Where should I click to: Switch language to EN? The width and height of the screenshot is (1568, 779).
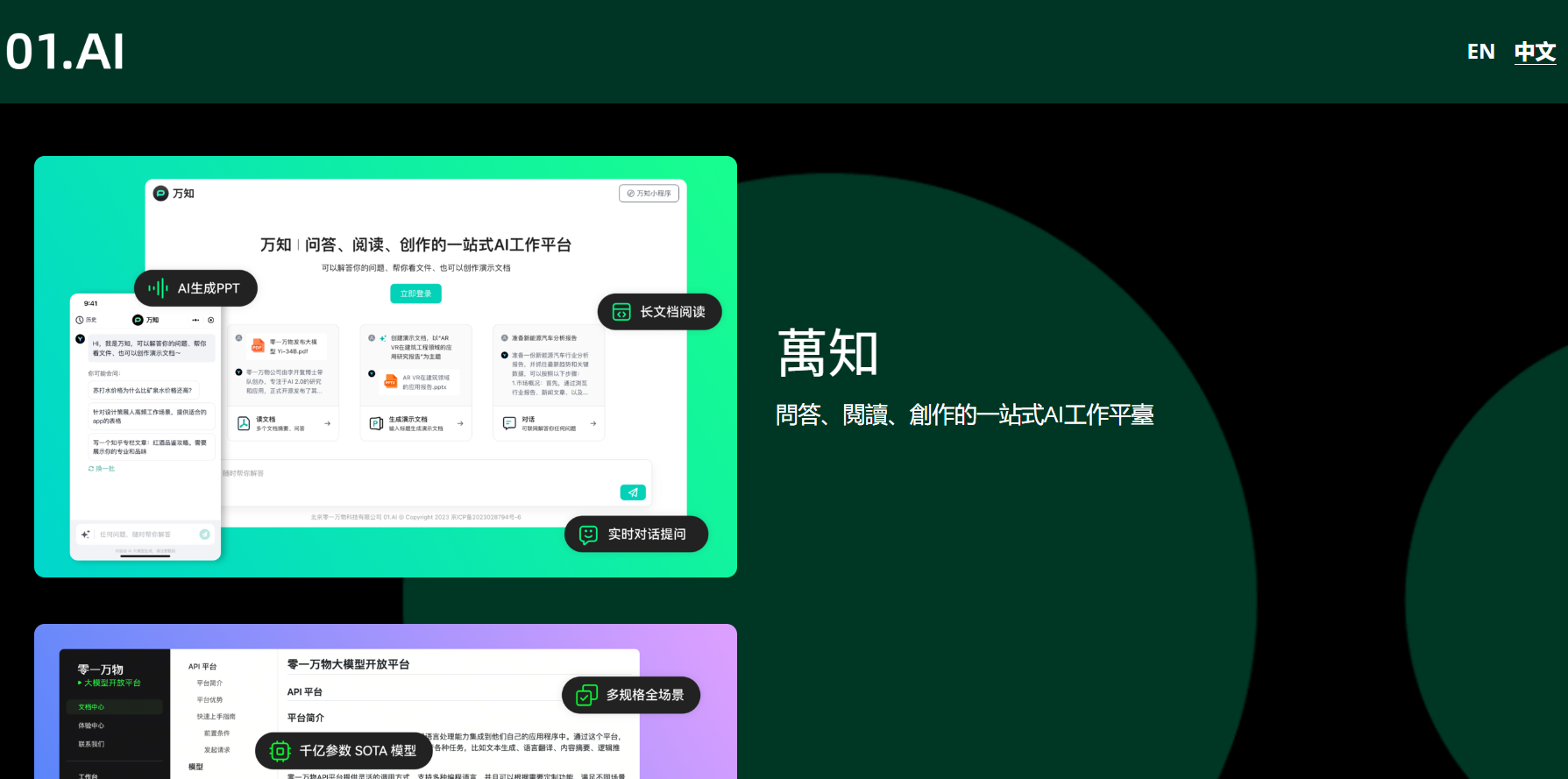click(1480, 52)
